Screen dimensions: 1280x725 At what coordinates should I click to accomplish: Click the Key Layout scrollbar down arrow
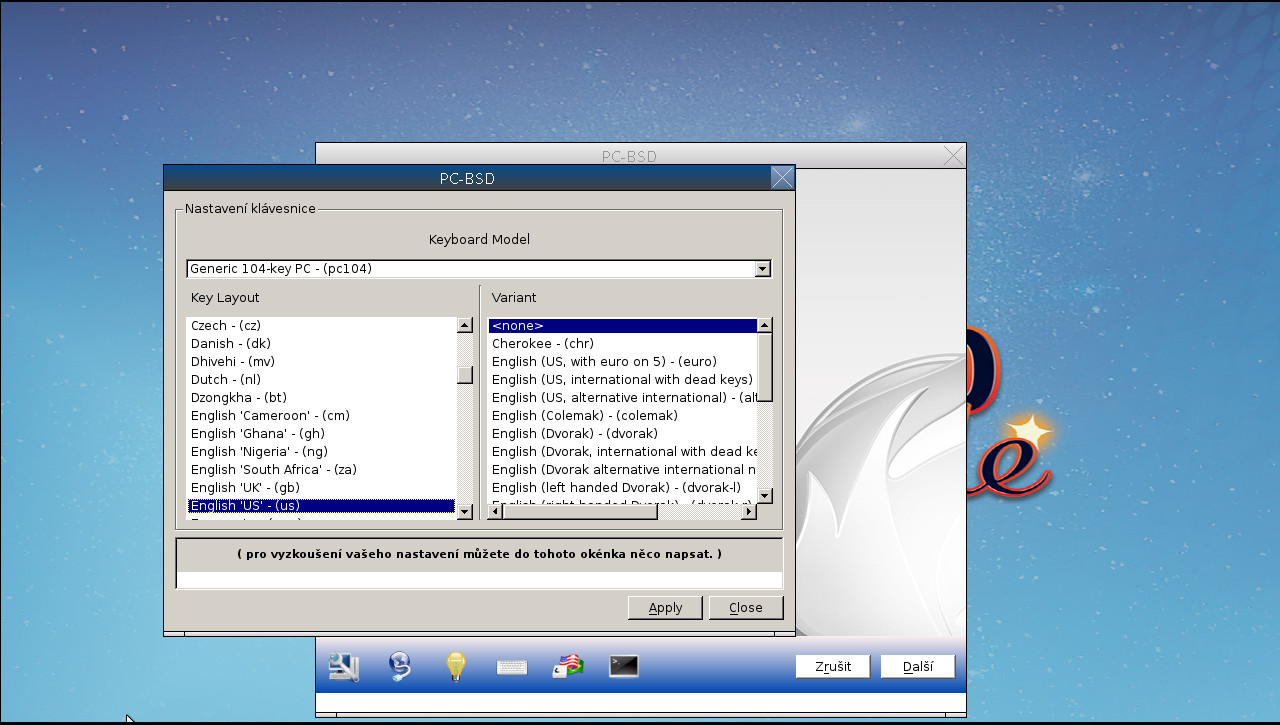tap(464, 513)
